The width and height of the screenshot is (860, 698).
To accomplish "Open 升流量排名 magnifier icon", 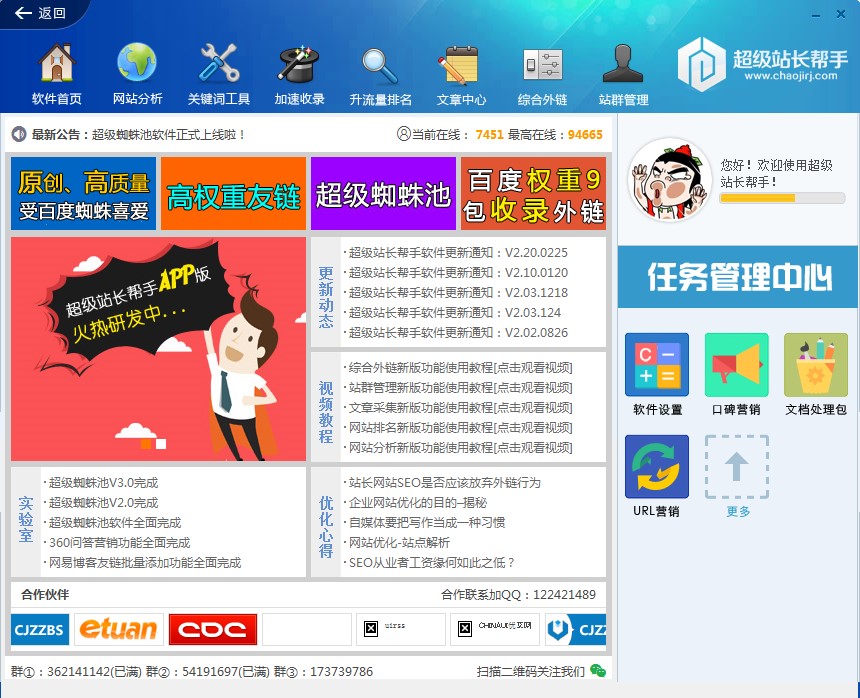I will coord(380,66).
